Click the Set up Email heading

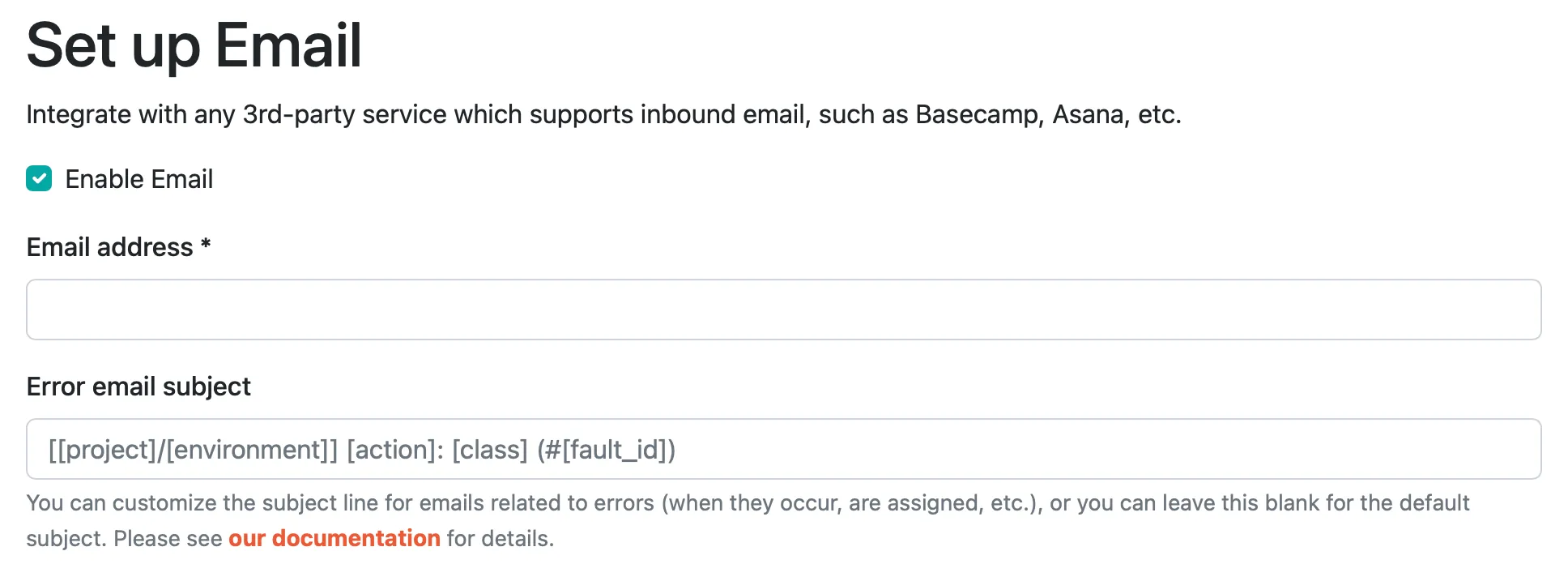(194, 45)
